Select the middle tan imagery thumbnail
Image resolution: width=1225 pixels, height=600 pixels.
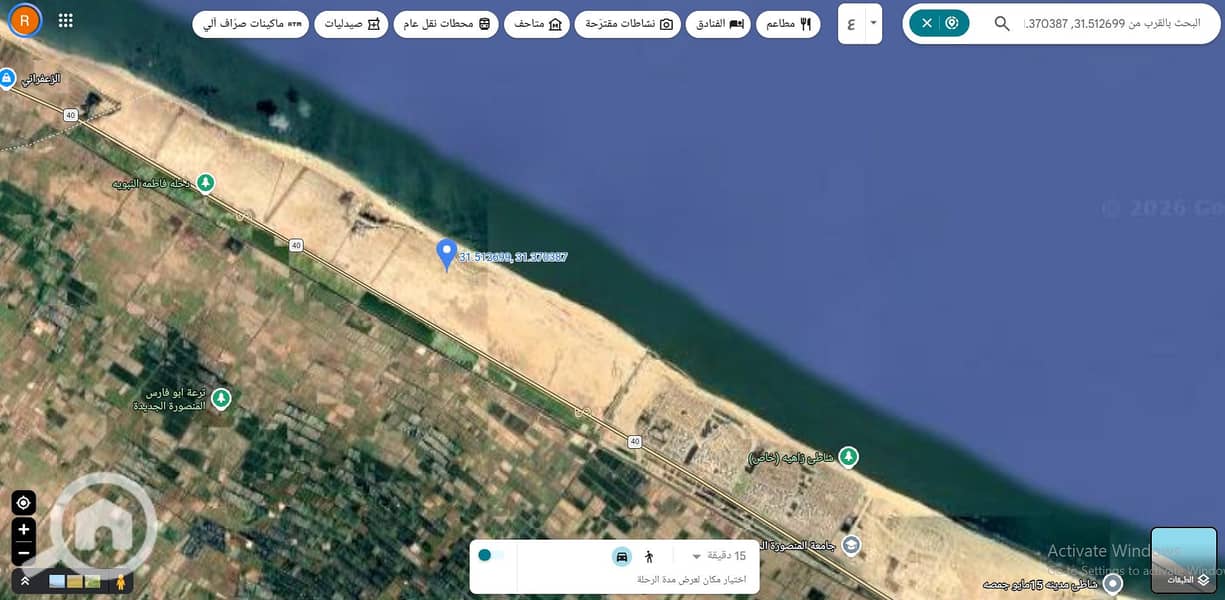[75, 581]
